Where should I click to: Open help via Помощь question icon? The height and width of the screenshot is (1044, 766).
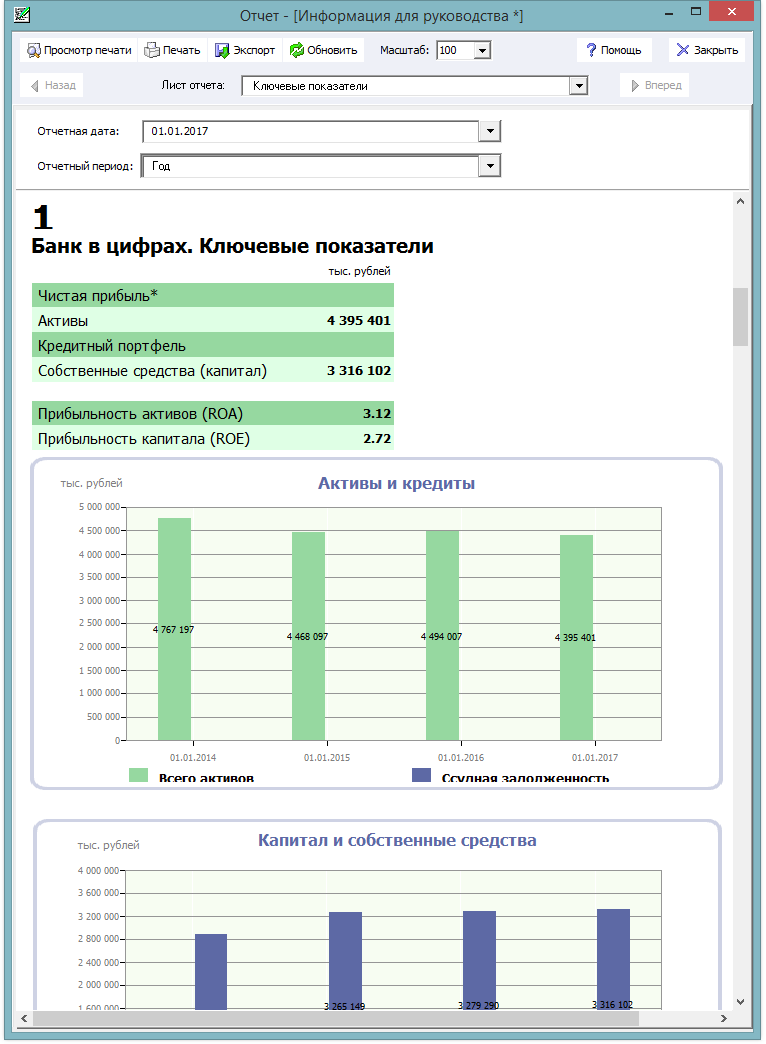pos(613,50)
